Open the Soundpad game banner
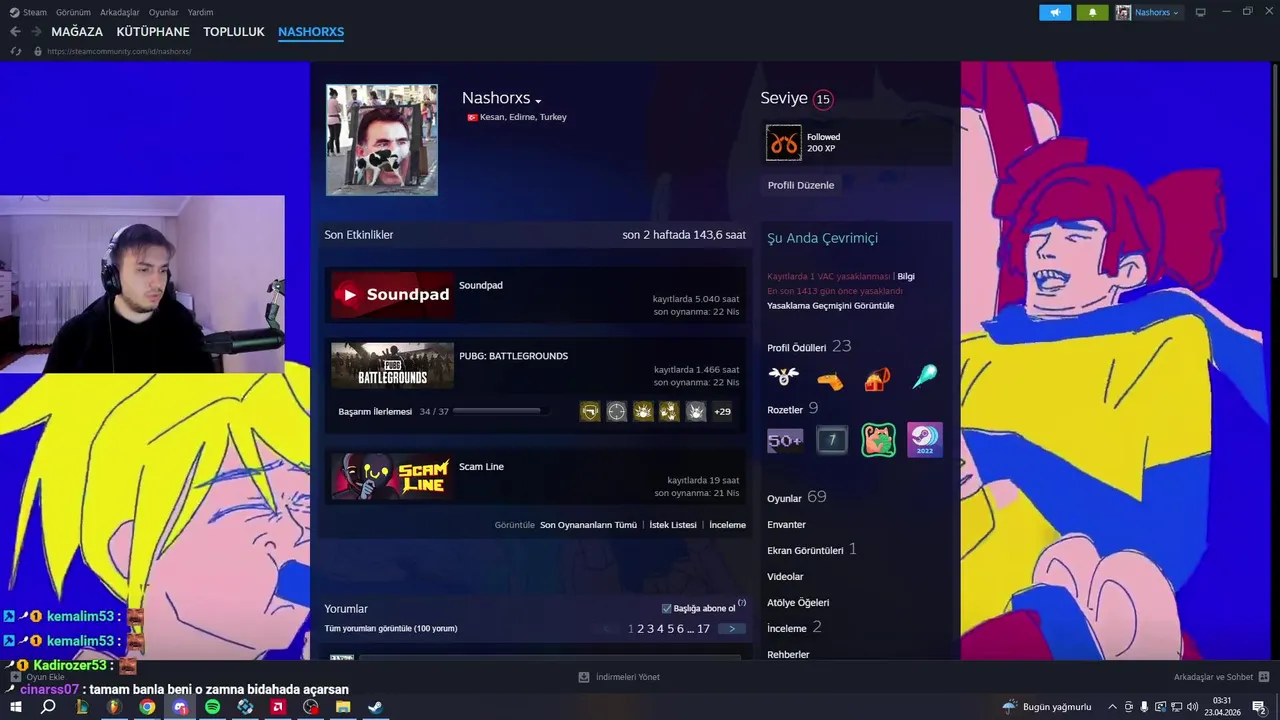 tap(392, 294)
